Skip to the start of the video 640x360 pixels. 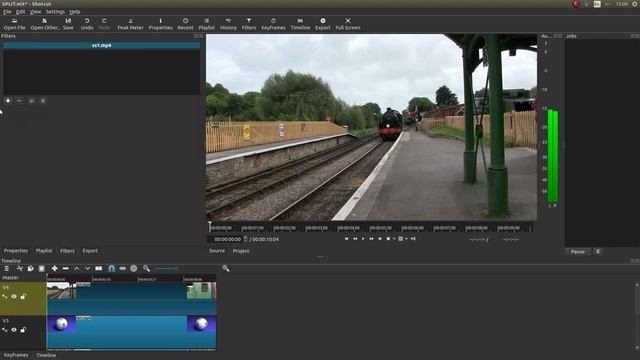347,239
